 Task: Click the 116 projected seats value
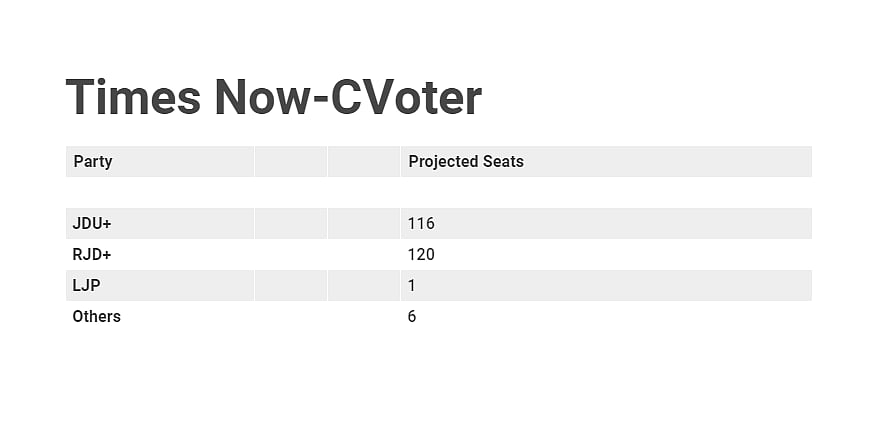421,223
